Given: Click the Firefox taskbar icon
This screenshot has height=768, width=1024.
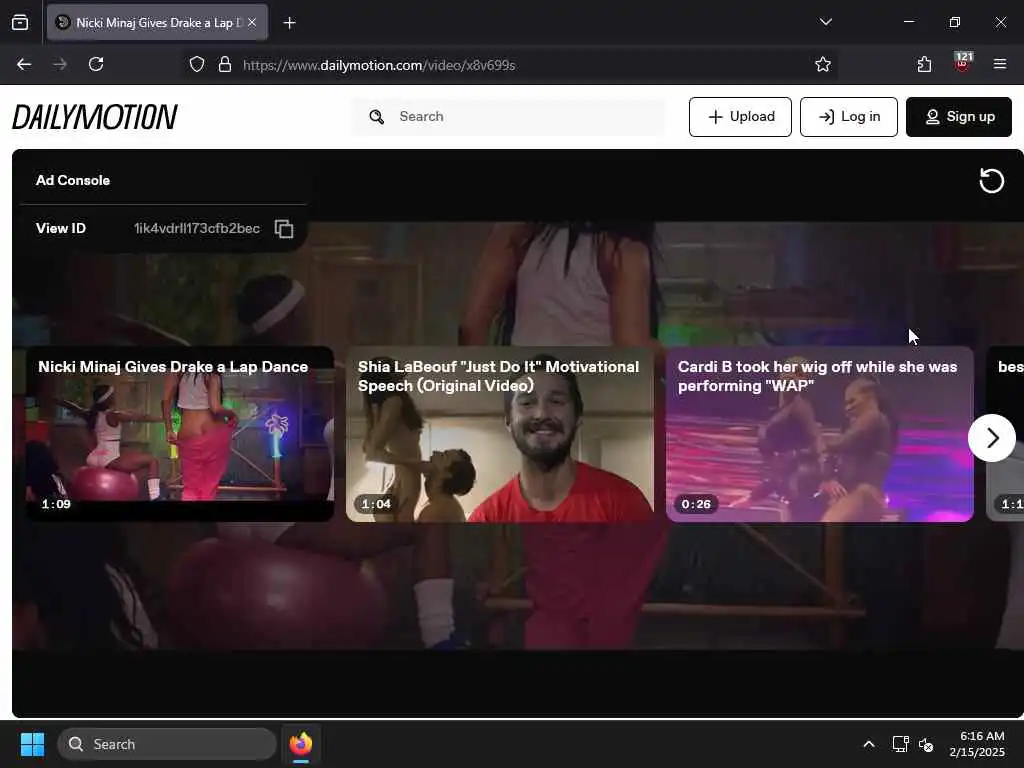Looking at the screenshot, I should (x=300, y=744).
